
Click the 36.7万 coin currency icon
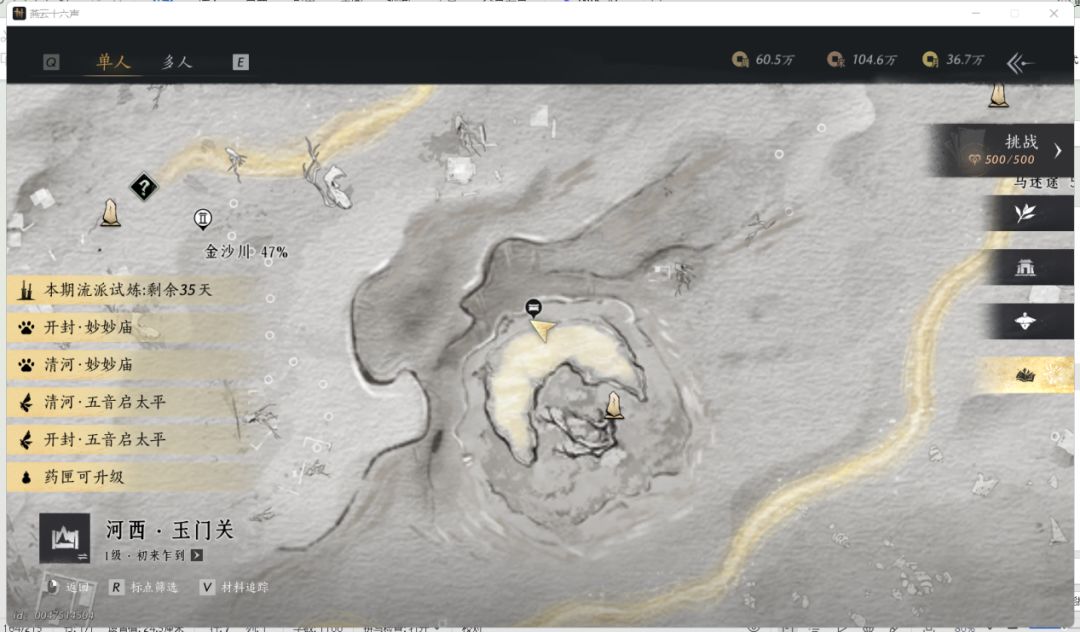click(931, 60)
